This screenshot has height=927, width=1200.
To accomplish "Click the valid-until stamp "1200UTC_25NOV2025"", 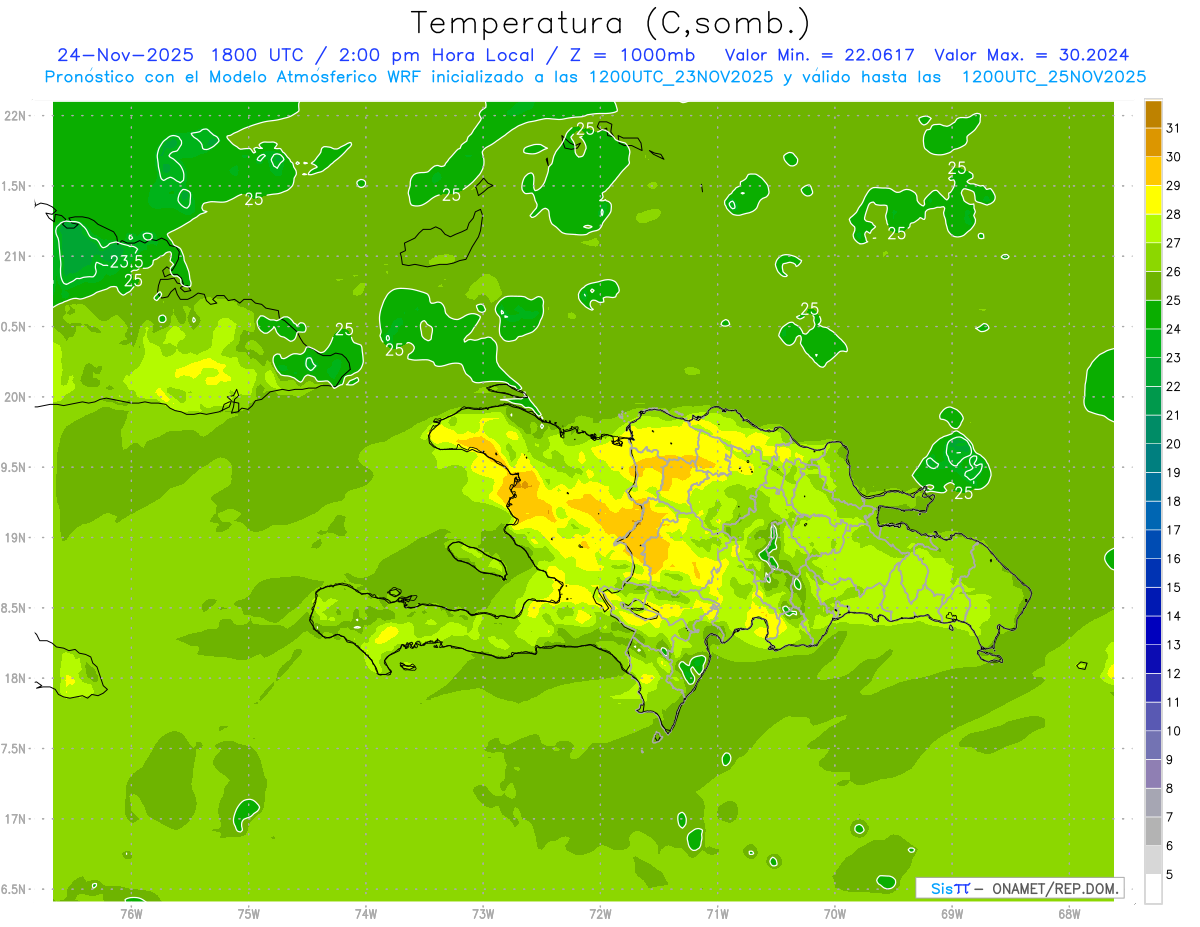I will pos(1053,76).
